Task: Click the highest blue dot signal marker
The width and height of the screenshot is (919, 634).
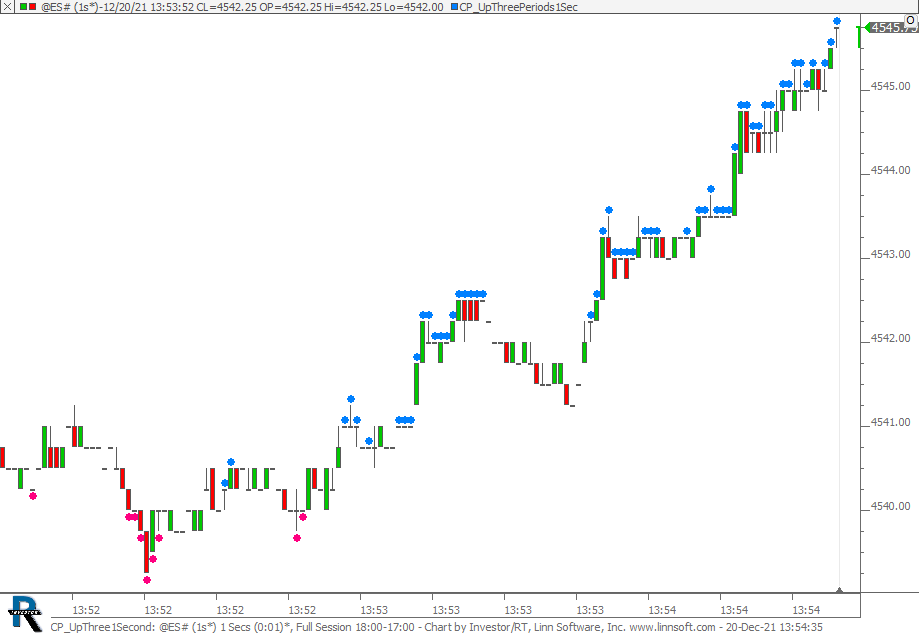Action: 837,21
